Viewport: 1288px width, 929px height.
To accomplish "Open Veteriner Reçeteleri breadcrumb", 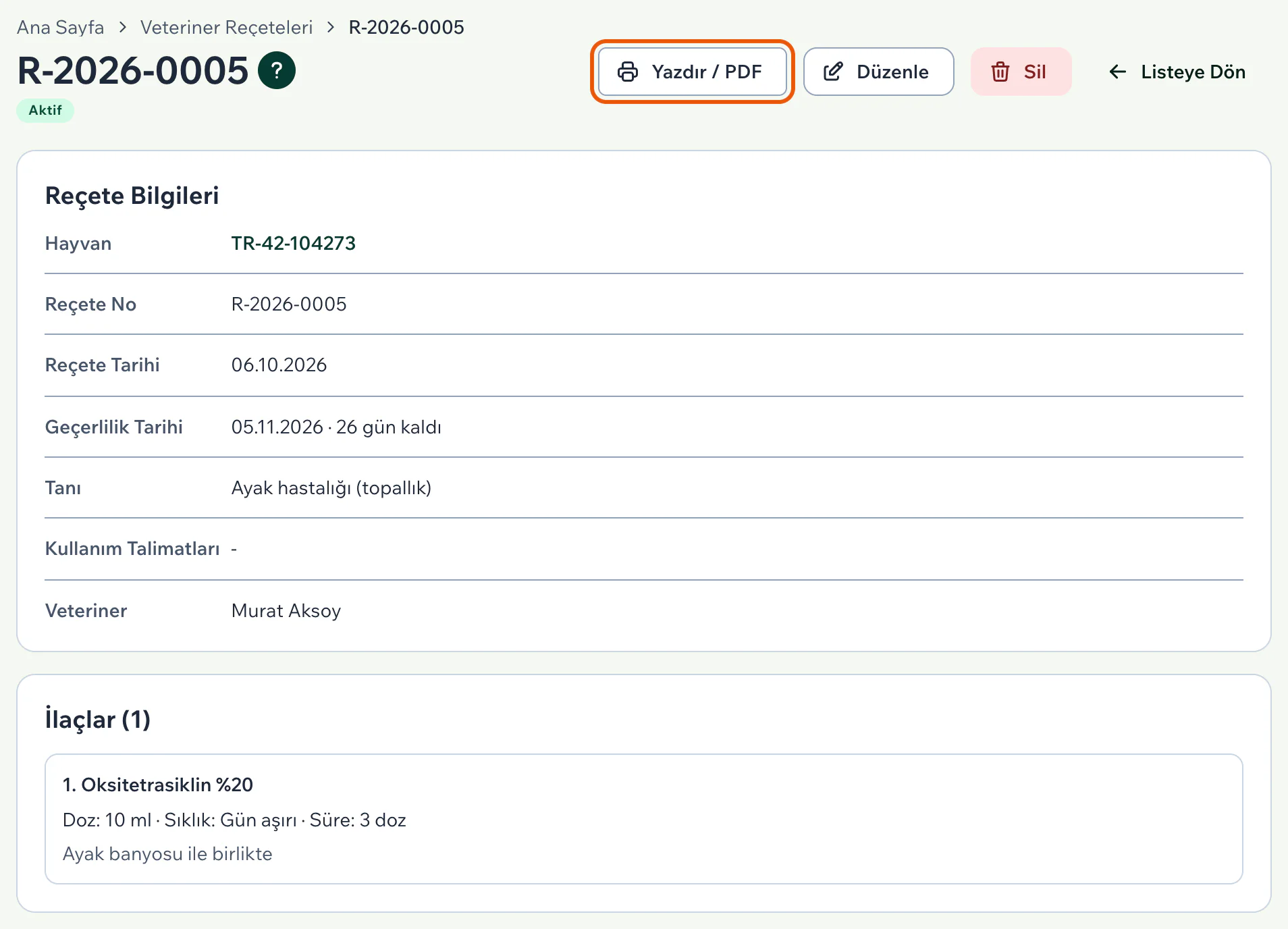I will (x=227, y=27).
